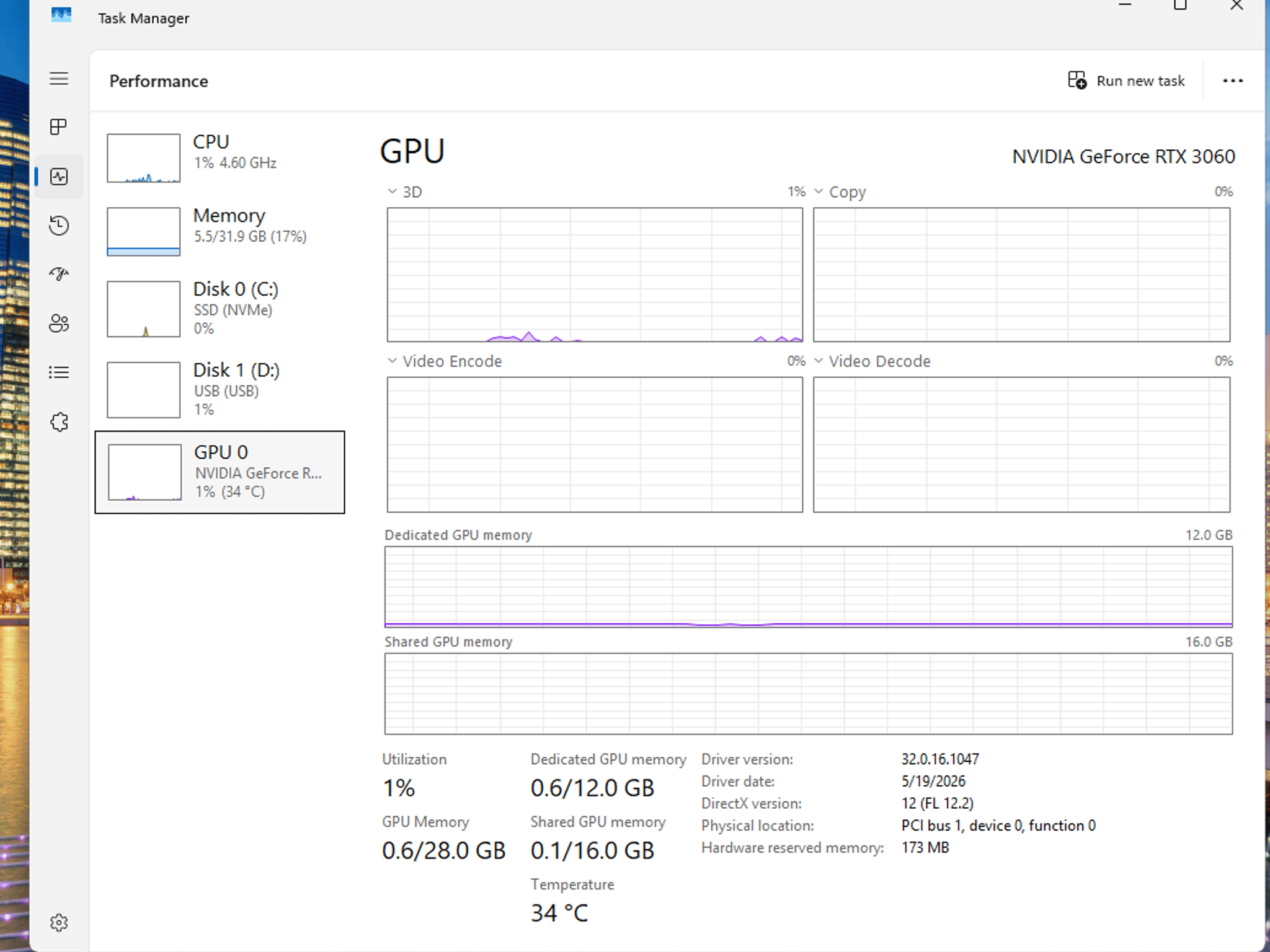Open the 3D engine graph dropdown
The height and width of the screenshot is (952, 1270).
(x=392, y=192)
